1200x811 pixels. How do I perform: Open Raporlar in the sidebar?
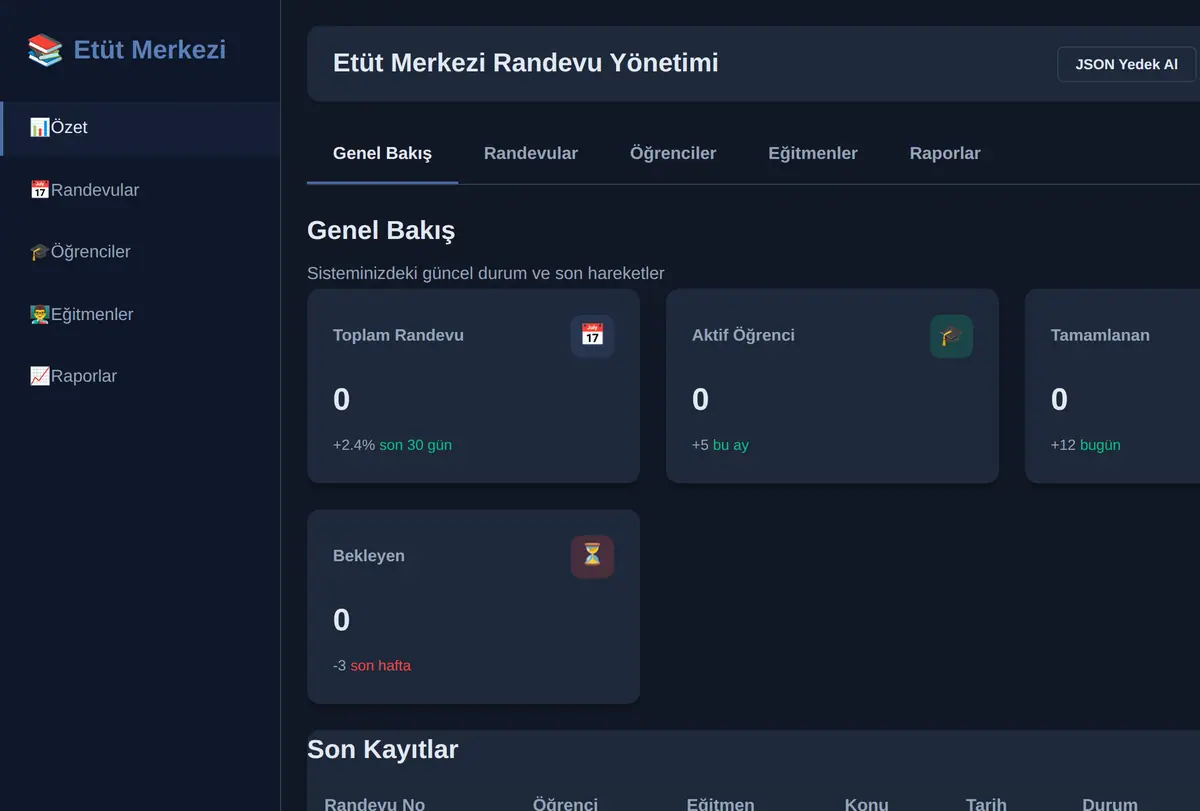tap(140, 376)
